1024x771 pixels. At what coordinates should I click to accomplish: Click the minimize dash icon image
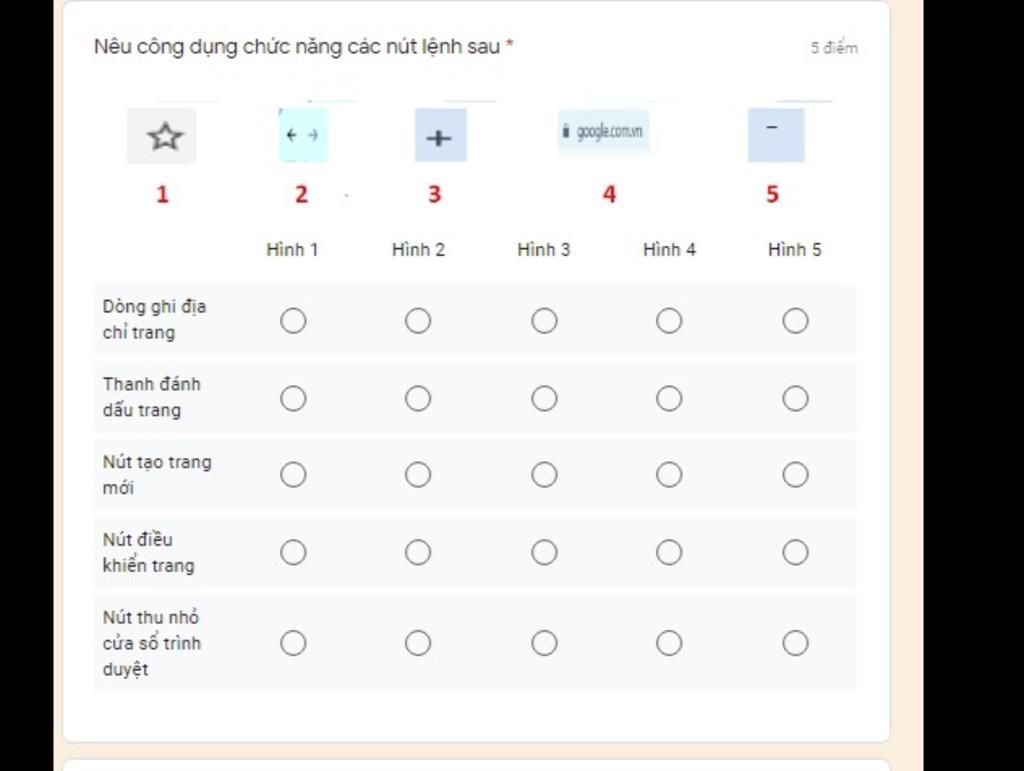click(x=776, y=135)
